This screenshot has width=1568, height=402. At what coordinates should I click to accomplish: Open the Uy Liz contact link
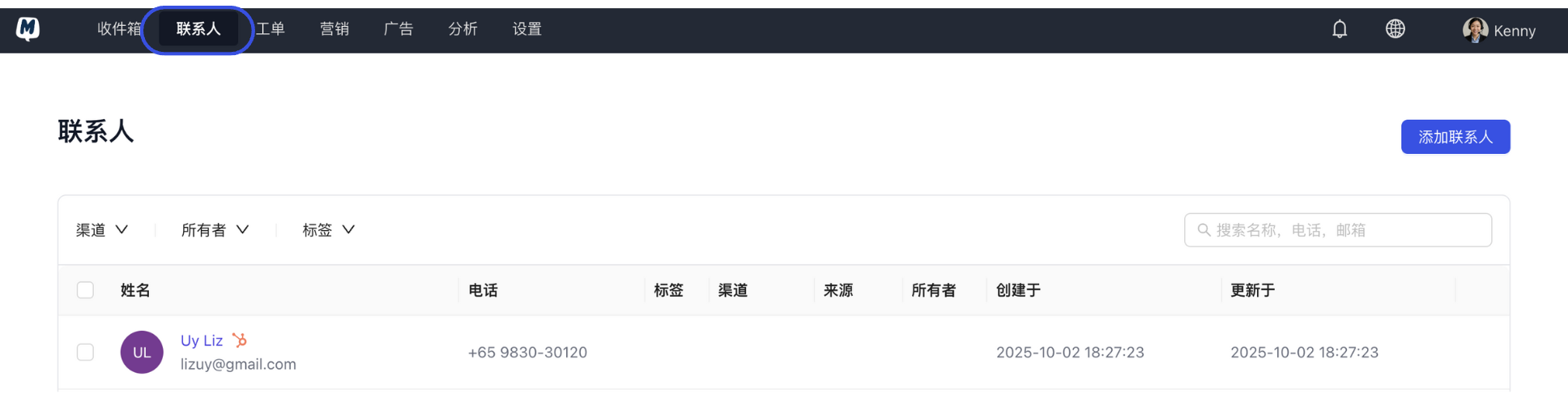pyautogui.click(x=202, y=340)
